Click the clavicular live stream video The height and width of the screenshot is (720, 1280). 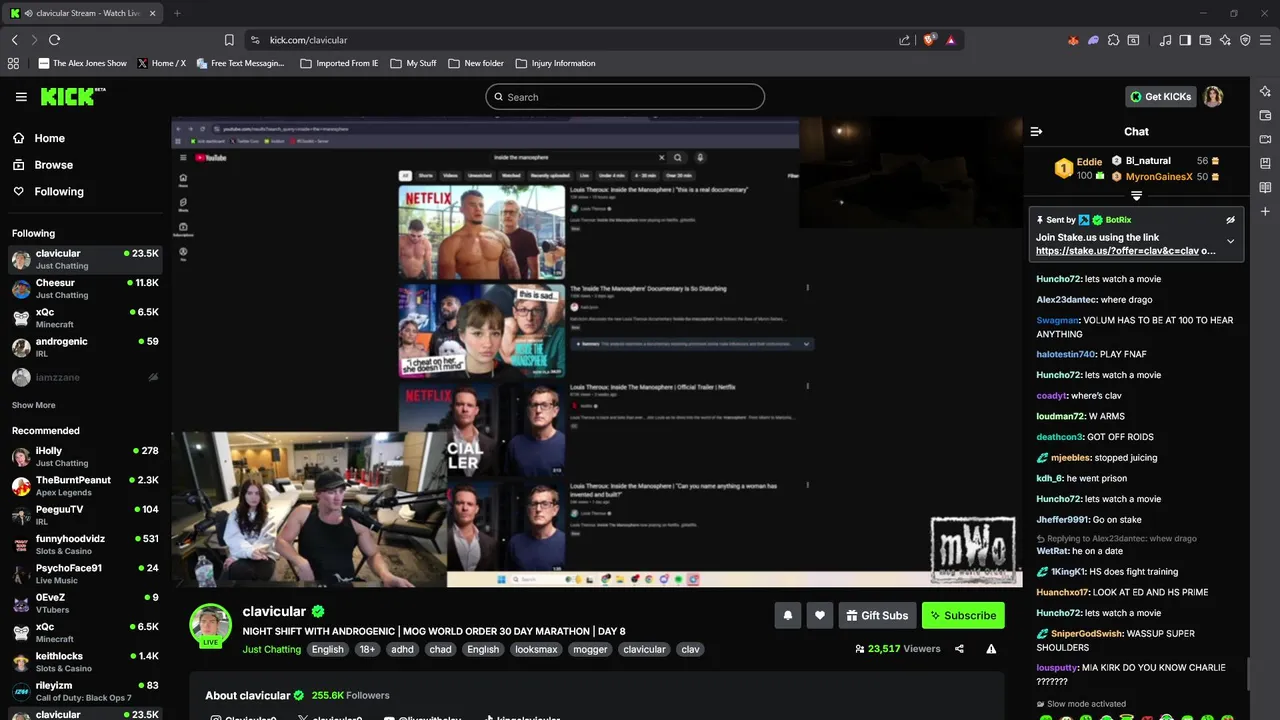[597, 352]
